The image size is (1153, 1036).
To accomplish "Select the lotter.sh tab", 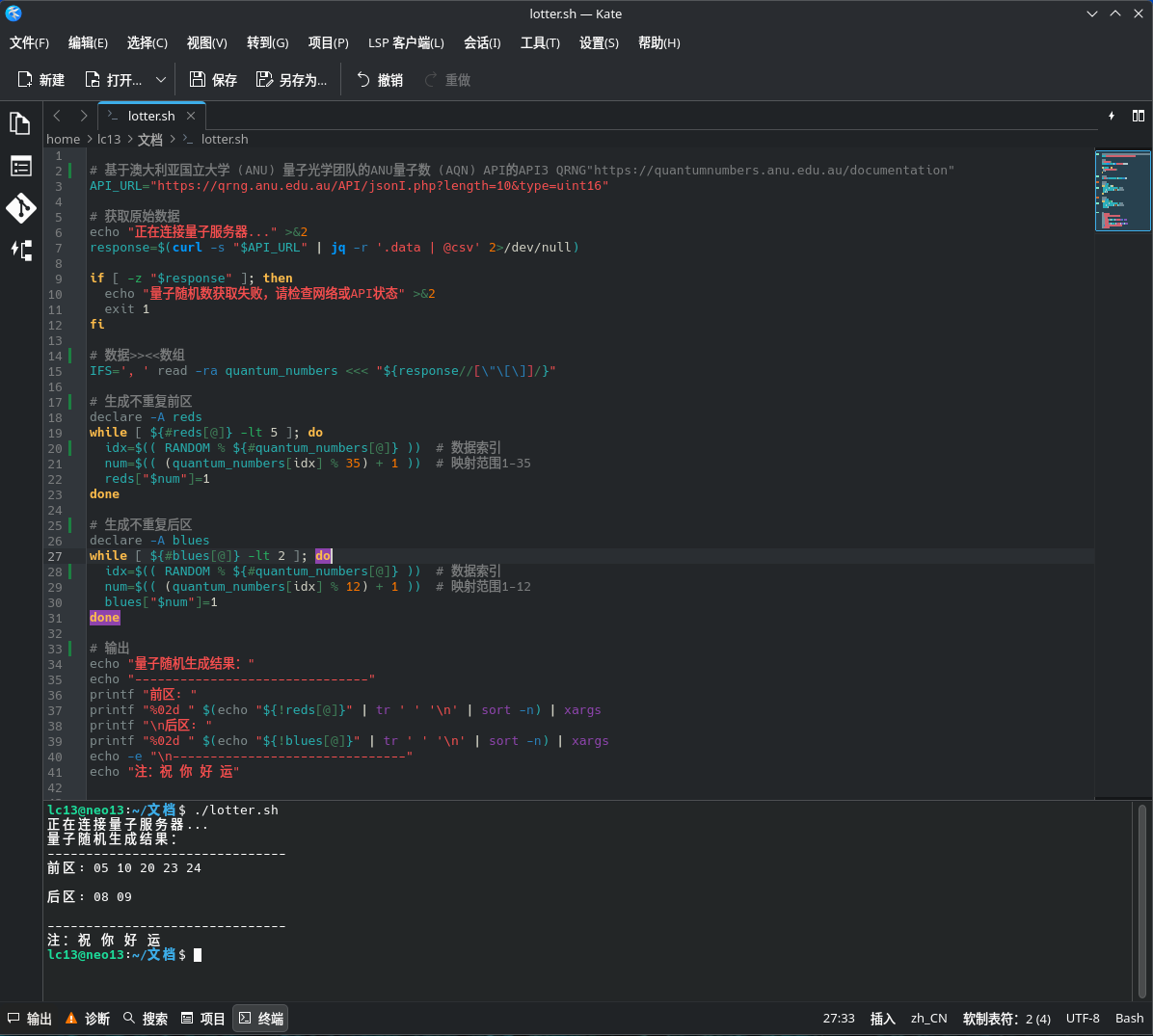I will coord(150,116).
